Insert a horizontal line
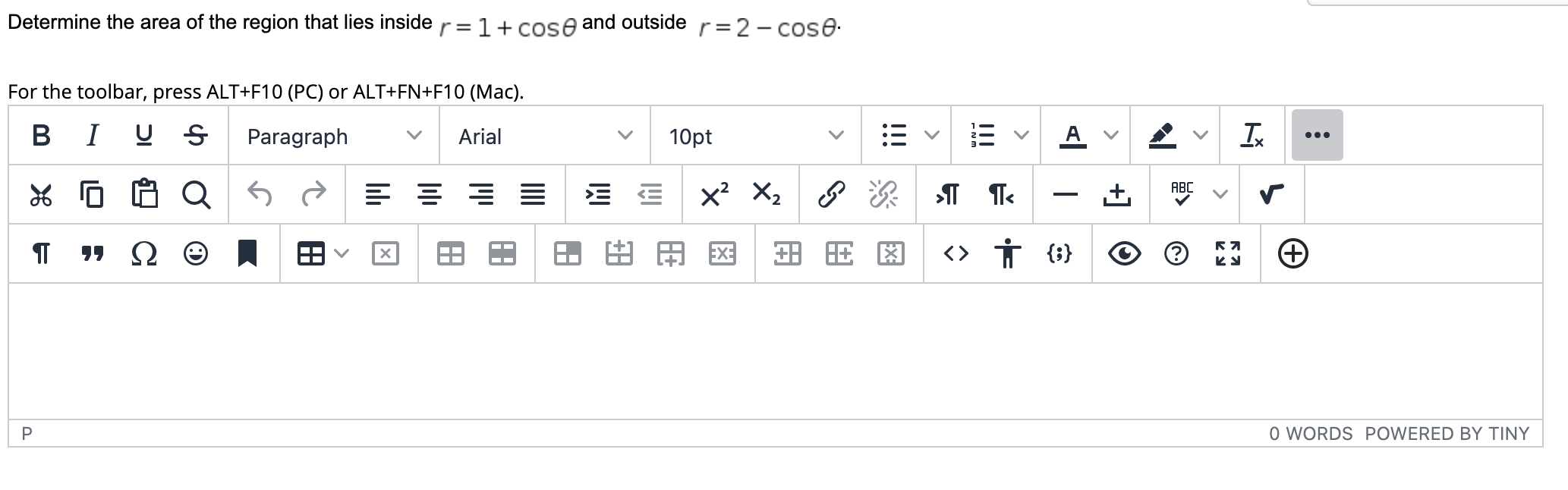 coord(1065,194)
